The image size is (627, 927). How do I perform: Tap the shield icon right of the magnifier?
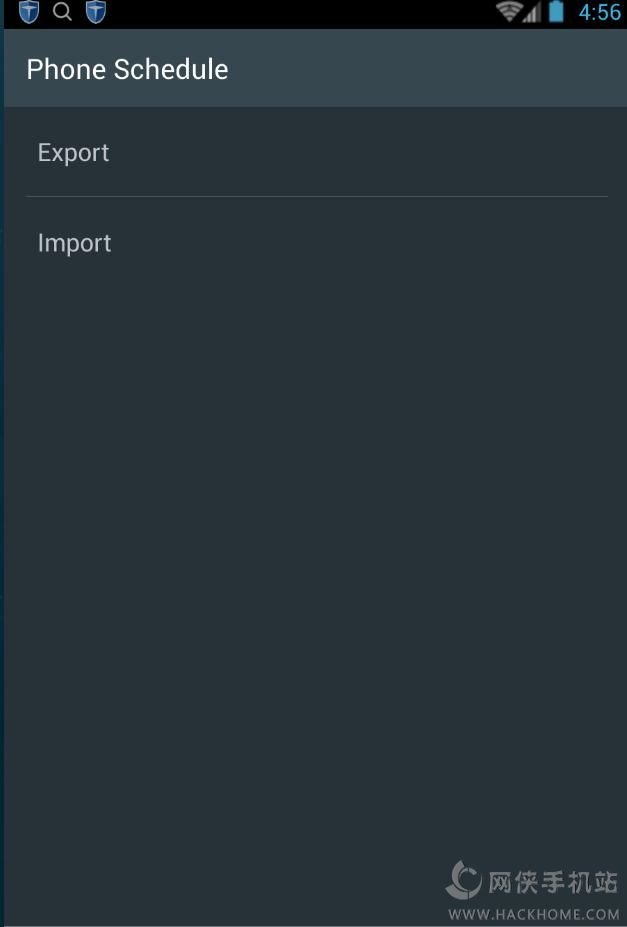(x=96, y=12)
